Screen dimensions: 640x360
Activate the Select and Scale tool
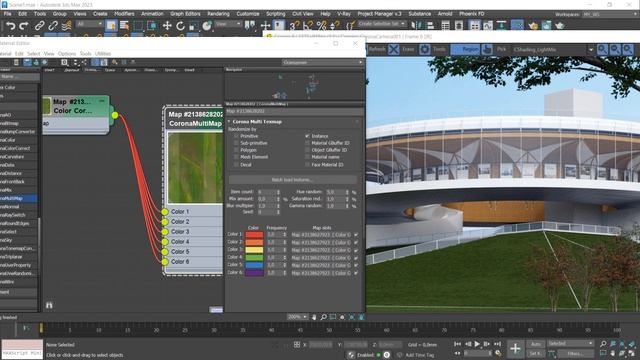point(193,26)
